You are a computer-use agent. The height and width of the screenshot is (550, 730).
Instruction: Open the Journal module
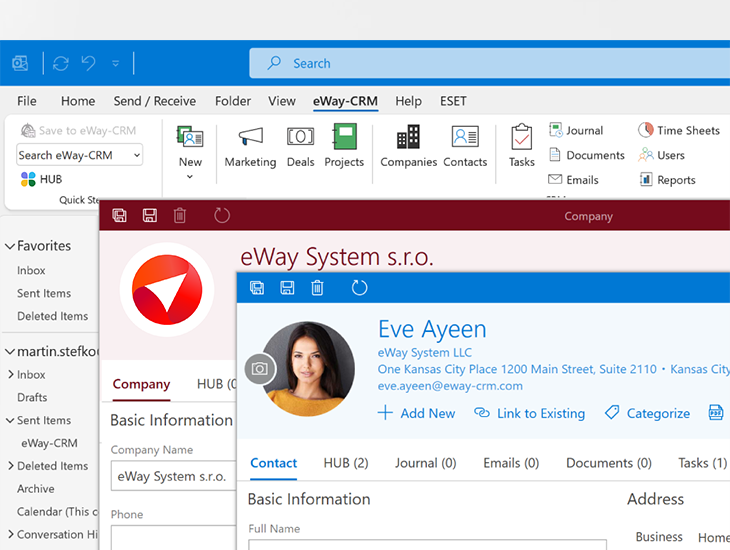[x=576, y=130]
